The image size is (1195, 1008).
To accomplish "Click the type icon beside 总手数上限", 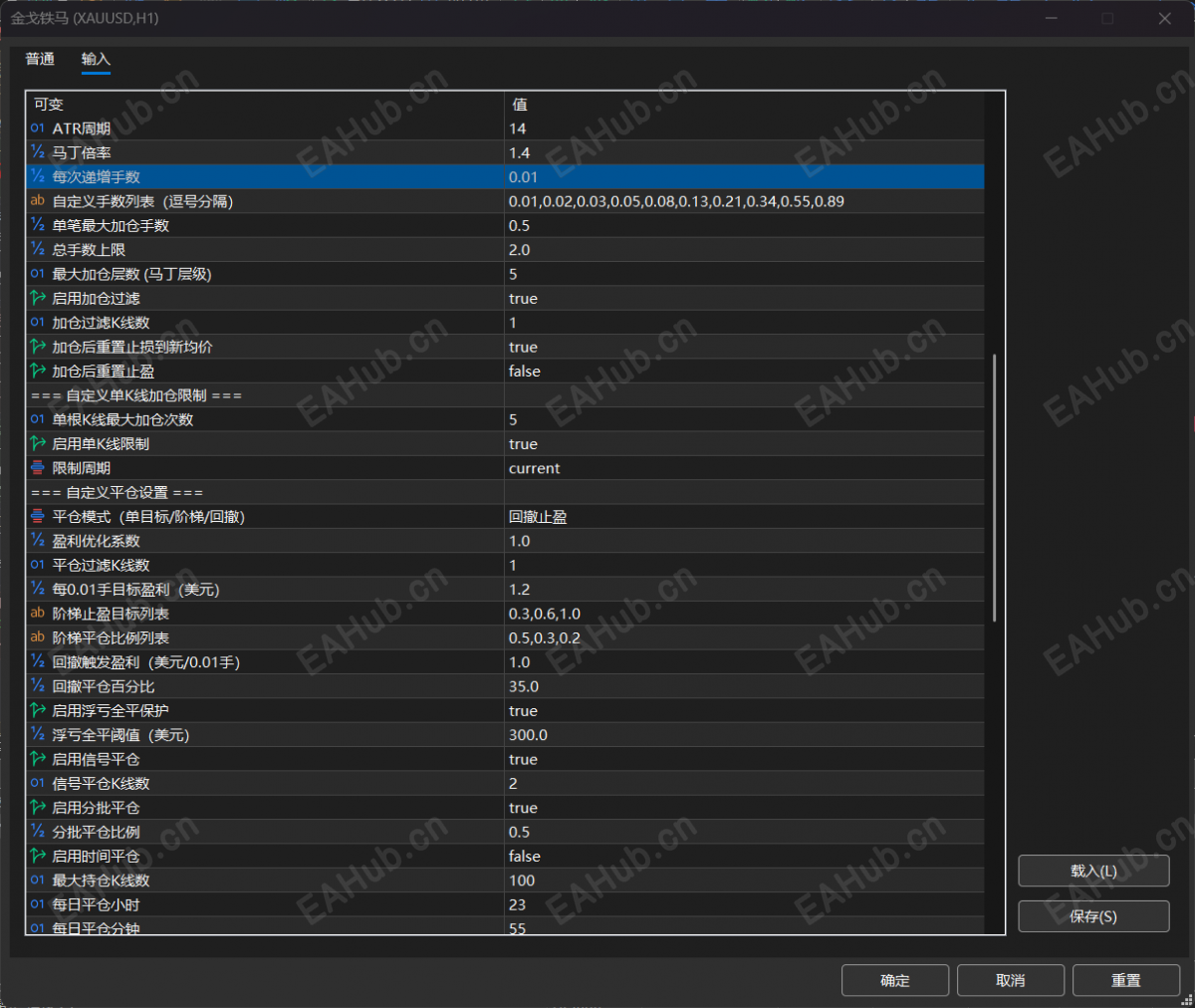I will (38, 249).
